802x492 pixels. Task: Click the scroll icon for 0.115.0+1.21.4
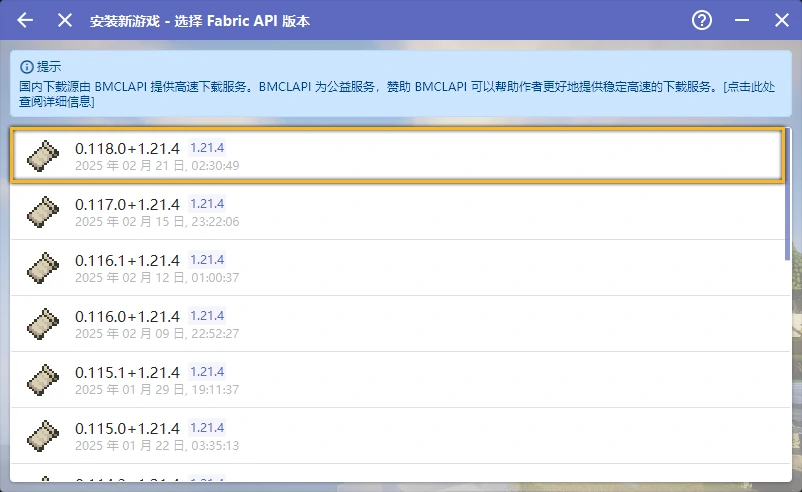pos(43,436)
